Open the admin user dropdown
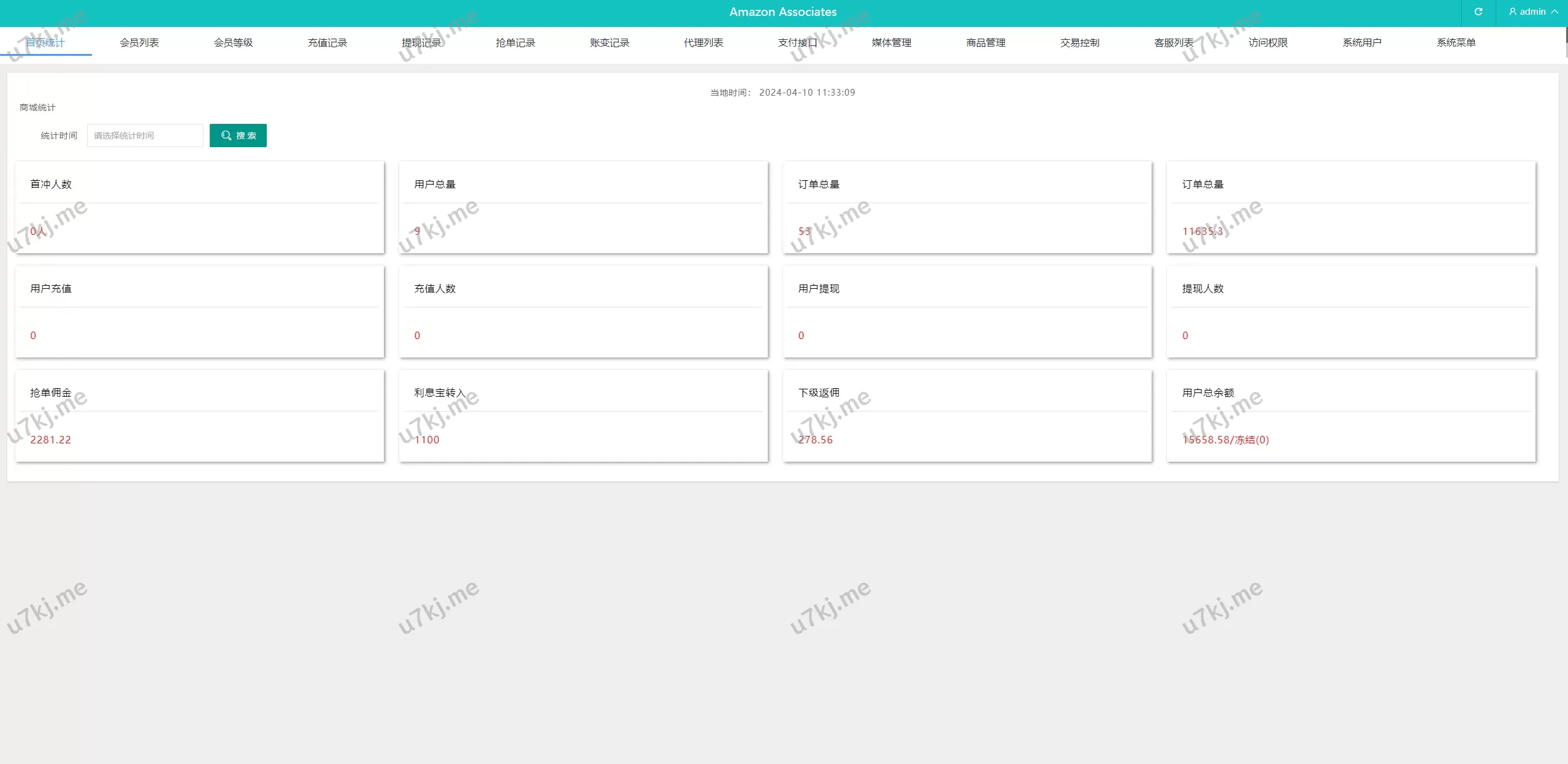This screenshot has height=764, width=1568. [1532, 12]
